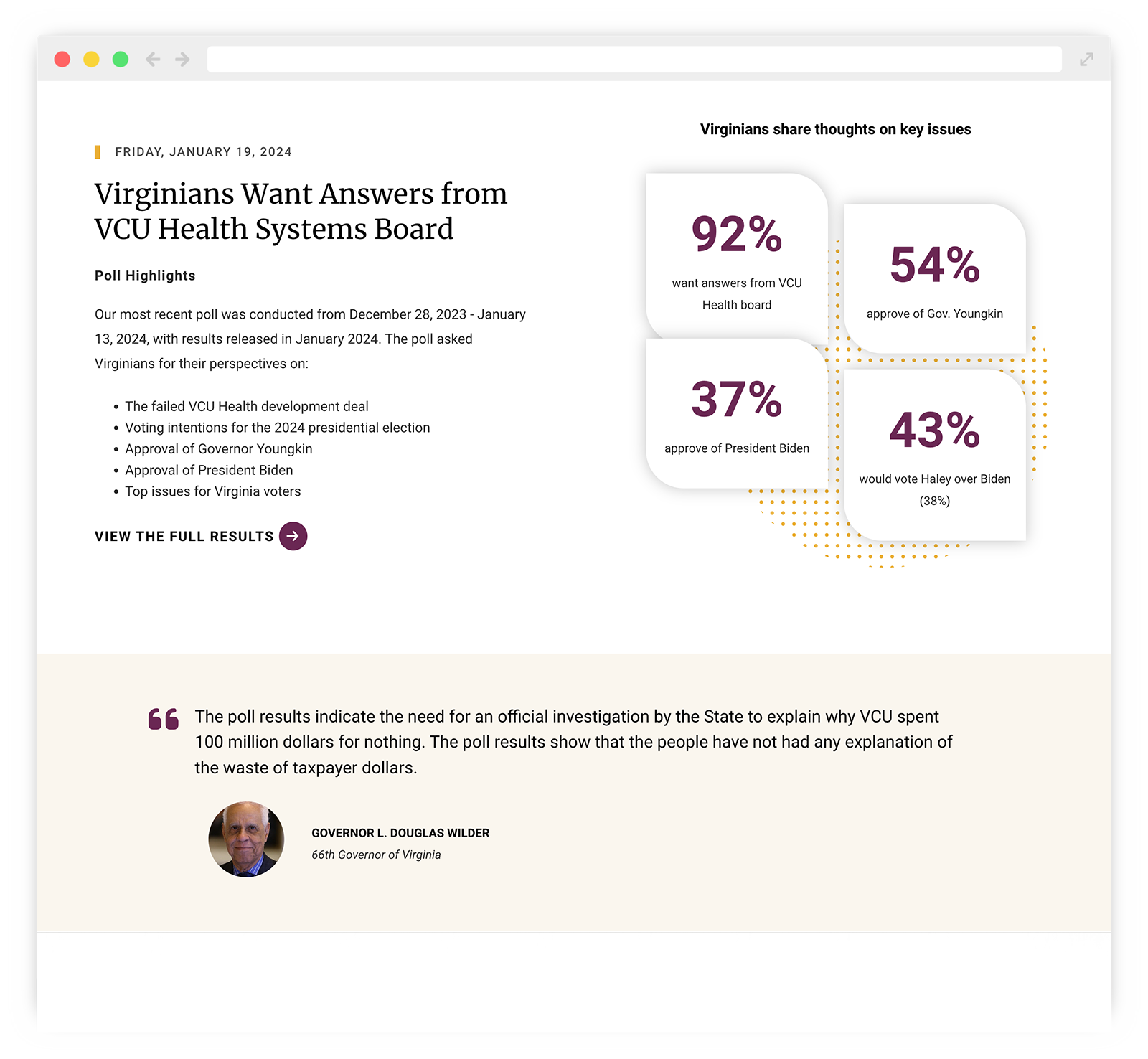This screenshot has width=1148, height=1059.
Task: Click the browser forward arrow
Action: point(183,59)
